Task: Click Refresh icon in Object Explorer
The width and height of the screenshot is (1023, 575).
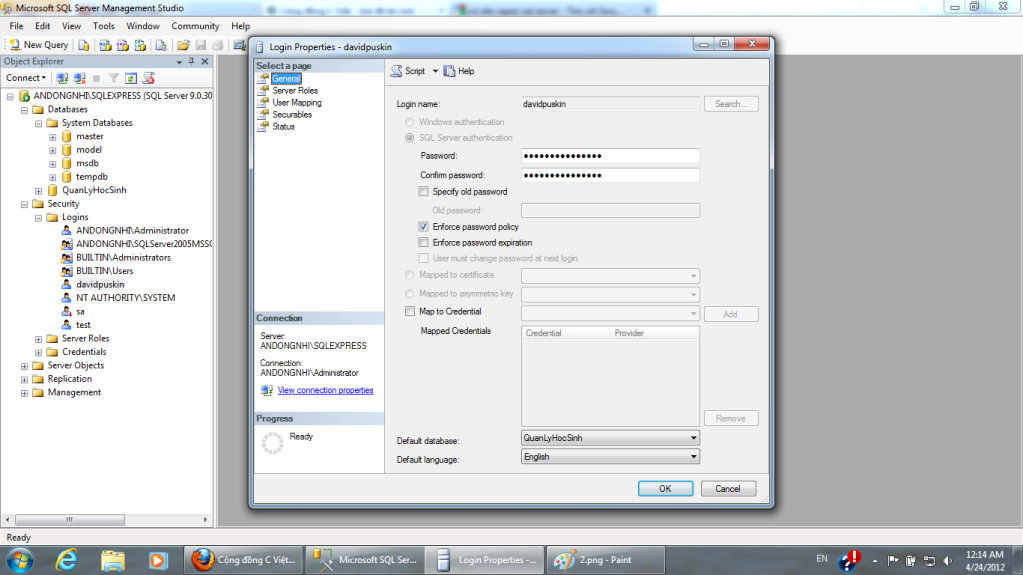Action: pyautogui.click(x=131, y=78)
